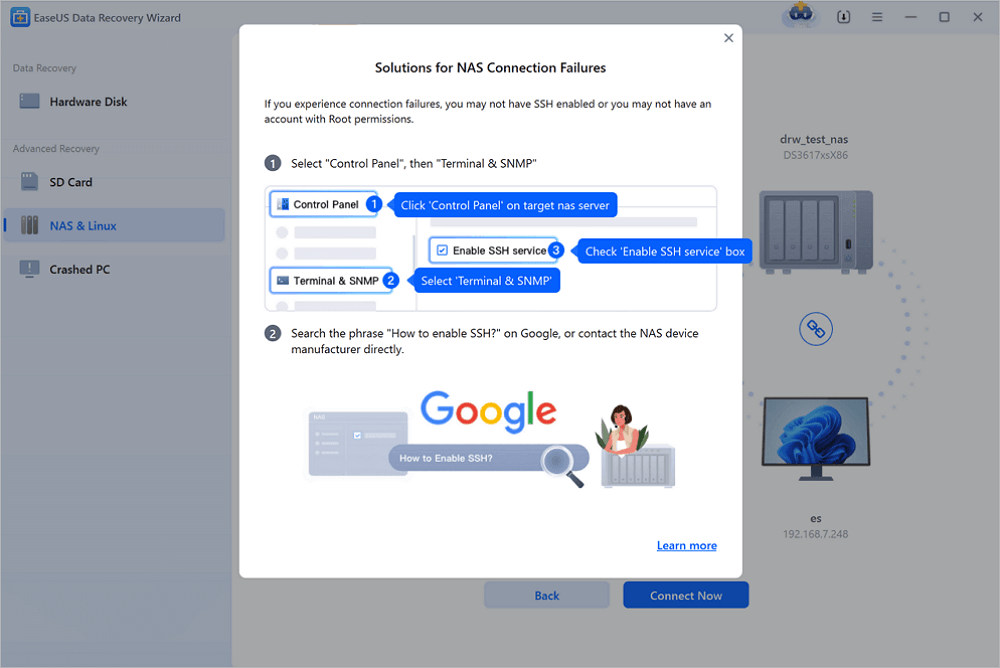
Task: Click the link connection icon between devices
Action: pos(816,329)
